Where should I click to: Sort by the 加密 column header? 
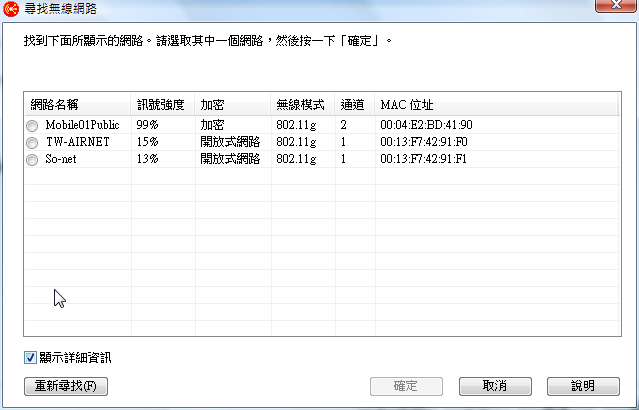(233, 105)
